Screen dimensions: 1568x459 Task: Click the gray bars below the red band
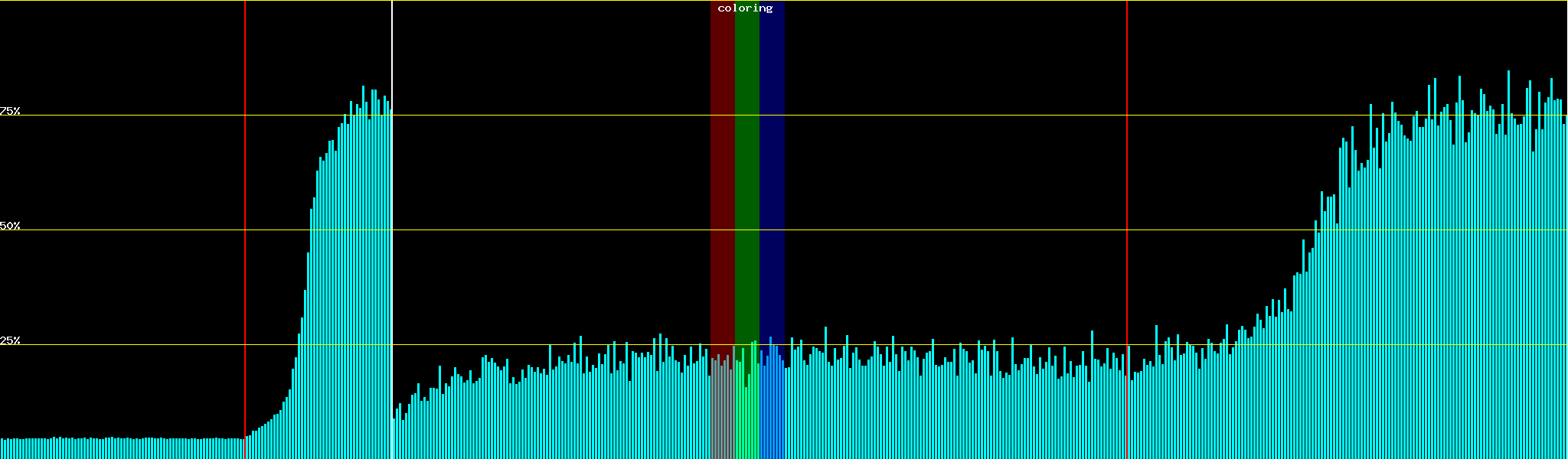(x=722, y=413)
